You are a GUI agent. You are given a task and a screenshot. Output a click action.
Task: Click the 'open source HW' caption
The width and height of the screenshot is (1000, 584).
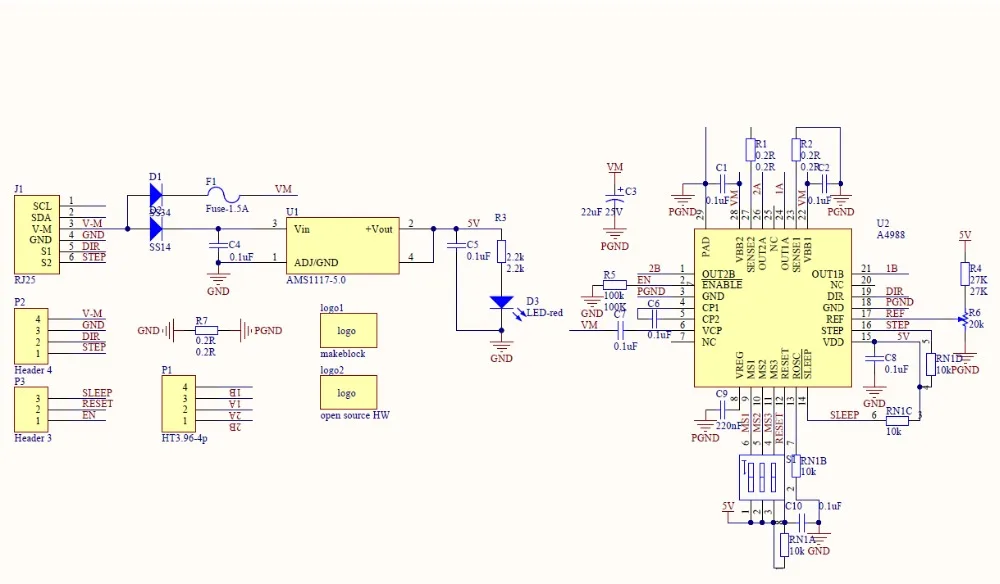[x=355, y=415]
